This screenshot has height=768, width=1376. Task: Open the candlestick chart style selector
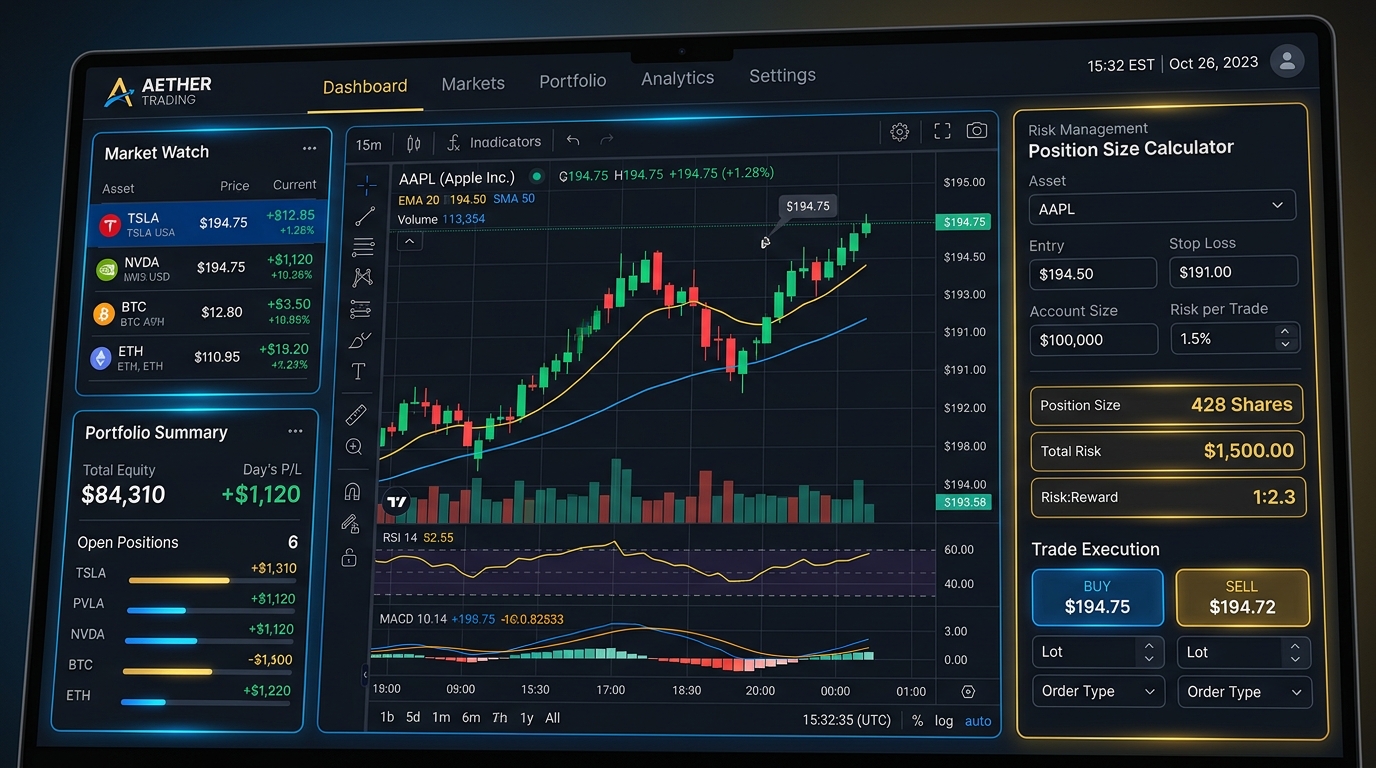pyautogui.click(x=414, y=144)
